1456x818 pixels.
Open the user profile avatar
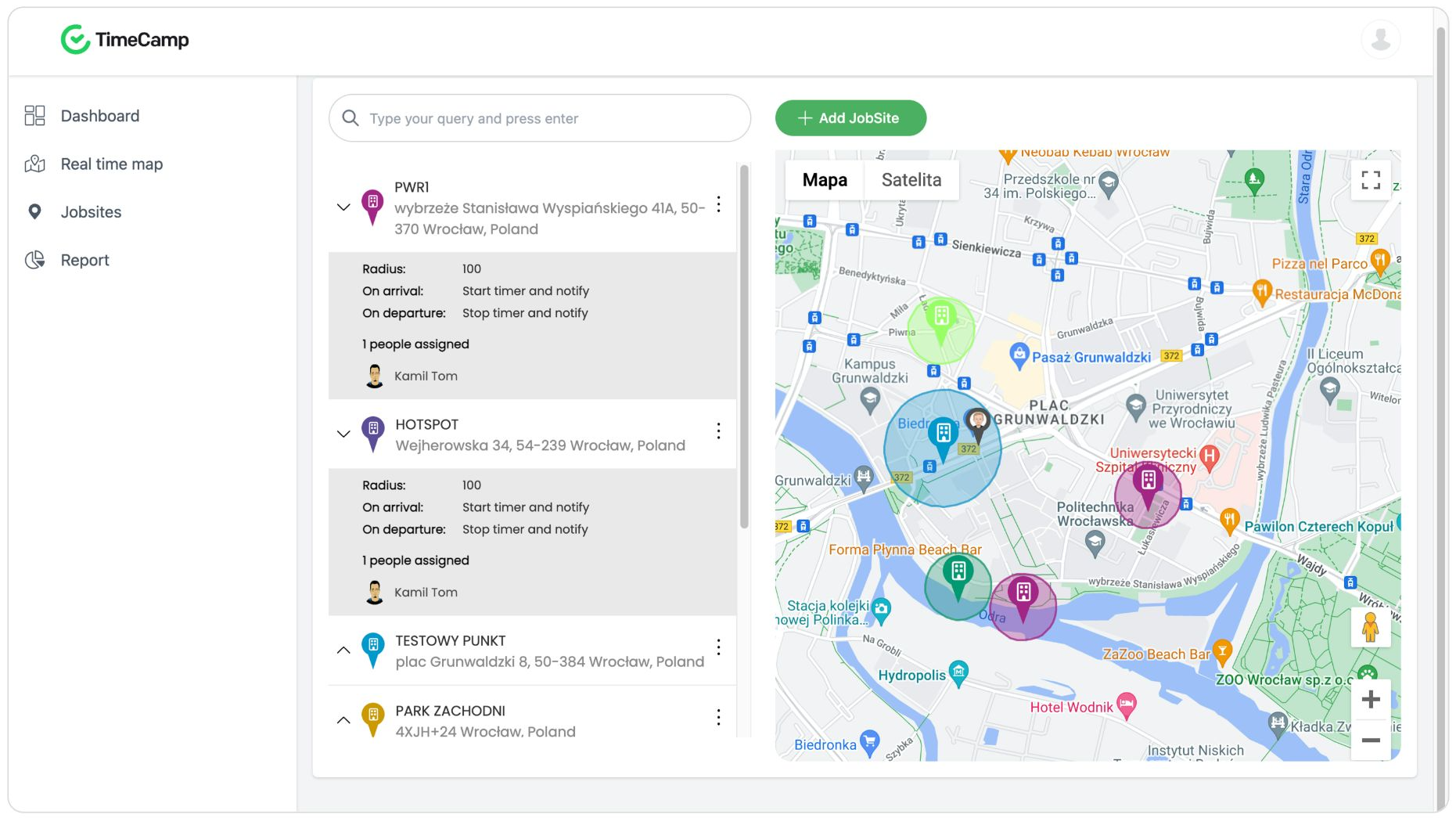click(x=1381, y=39)
